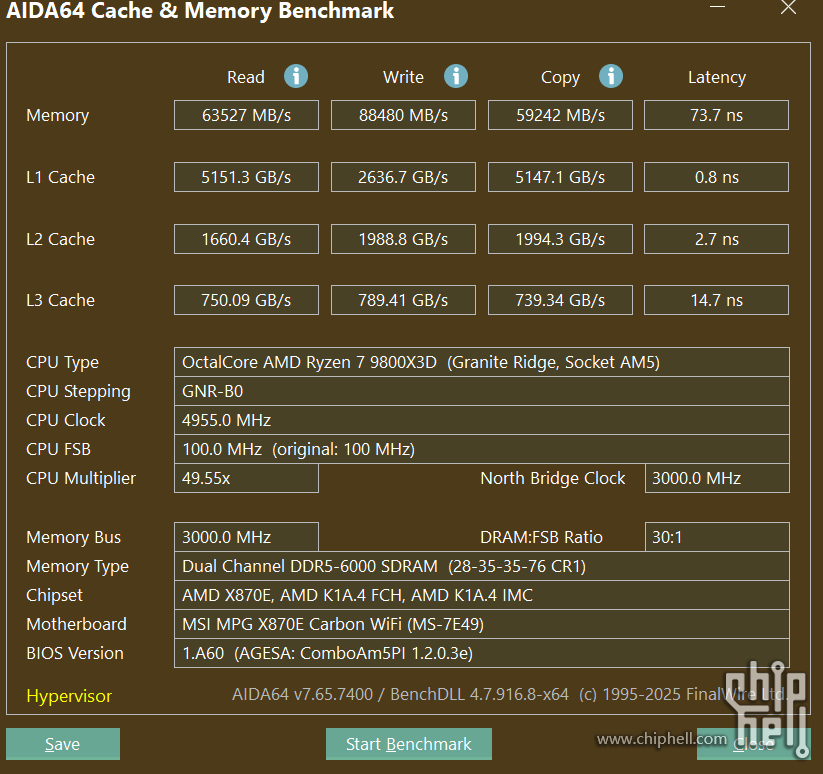
Task: Click the CPU Type field showing Ryzen 7 9800X3D
Action: pos(482,362)
